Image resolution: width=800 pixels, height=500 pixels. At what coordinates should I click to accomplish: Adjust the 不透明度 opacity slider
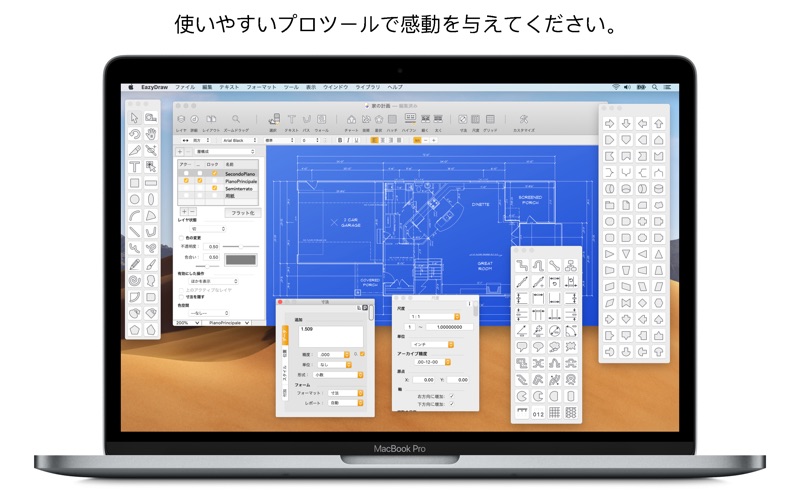point(241,246)
